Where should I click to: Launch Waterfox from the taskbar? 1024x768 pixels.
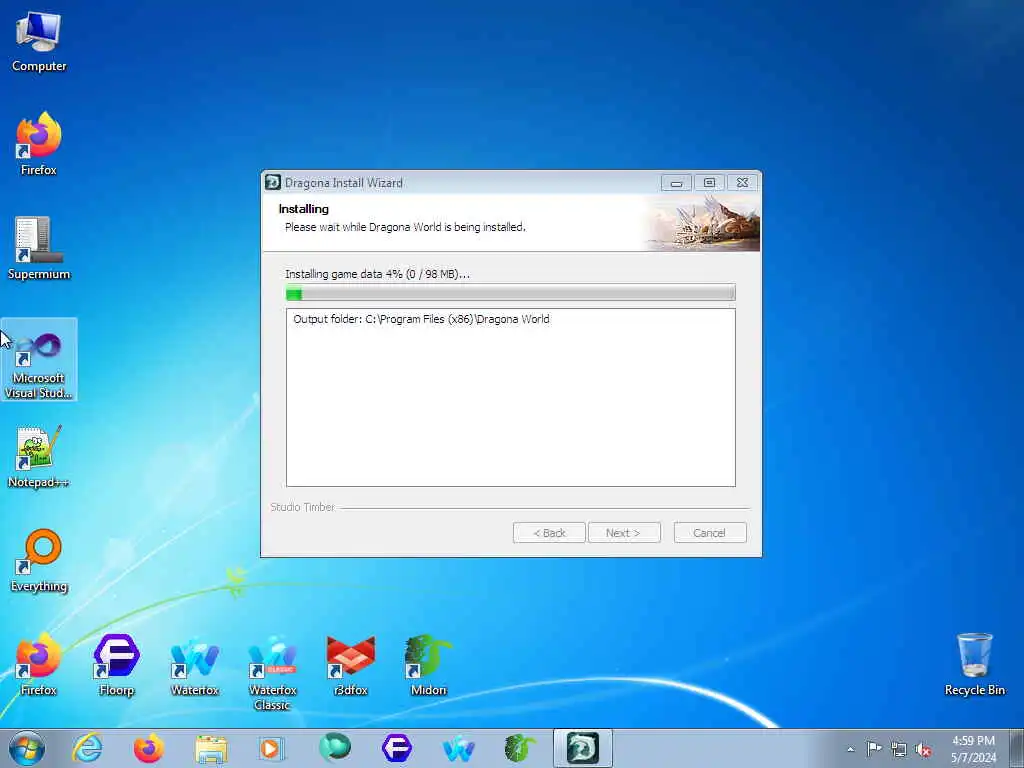point(458,748)
